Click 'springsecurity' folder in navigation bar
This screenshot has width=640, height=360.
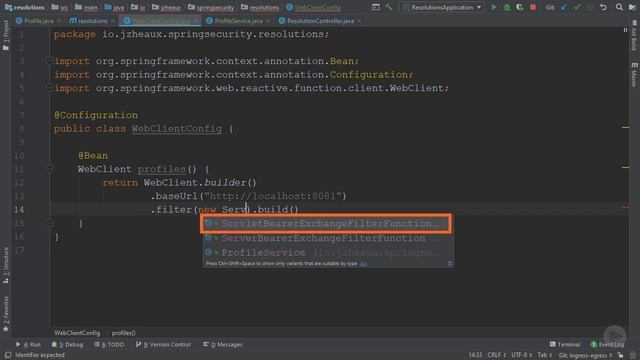(x=211, y=7)
